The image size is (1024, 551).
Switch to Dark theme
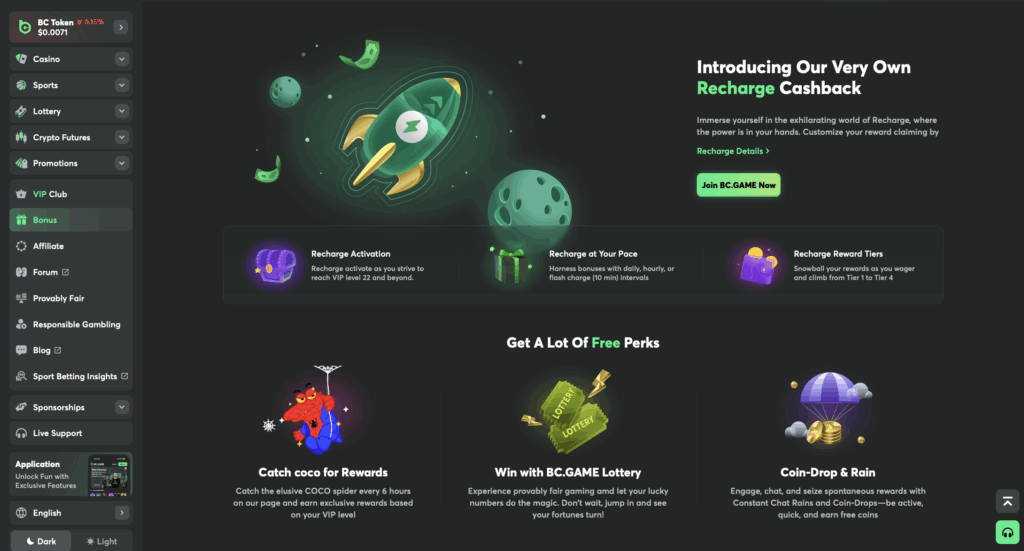point(40,541)
